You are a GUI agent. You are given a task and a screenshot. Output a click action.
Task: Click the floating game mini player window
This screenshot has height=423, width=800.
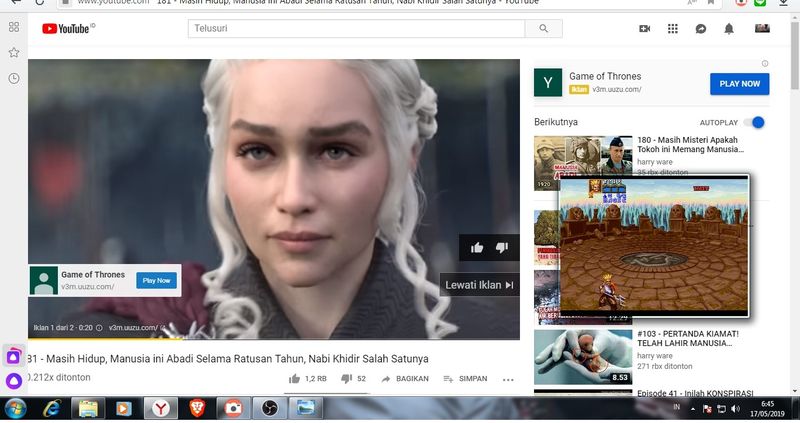point(654,245)
